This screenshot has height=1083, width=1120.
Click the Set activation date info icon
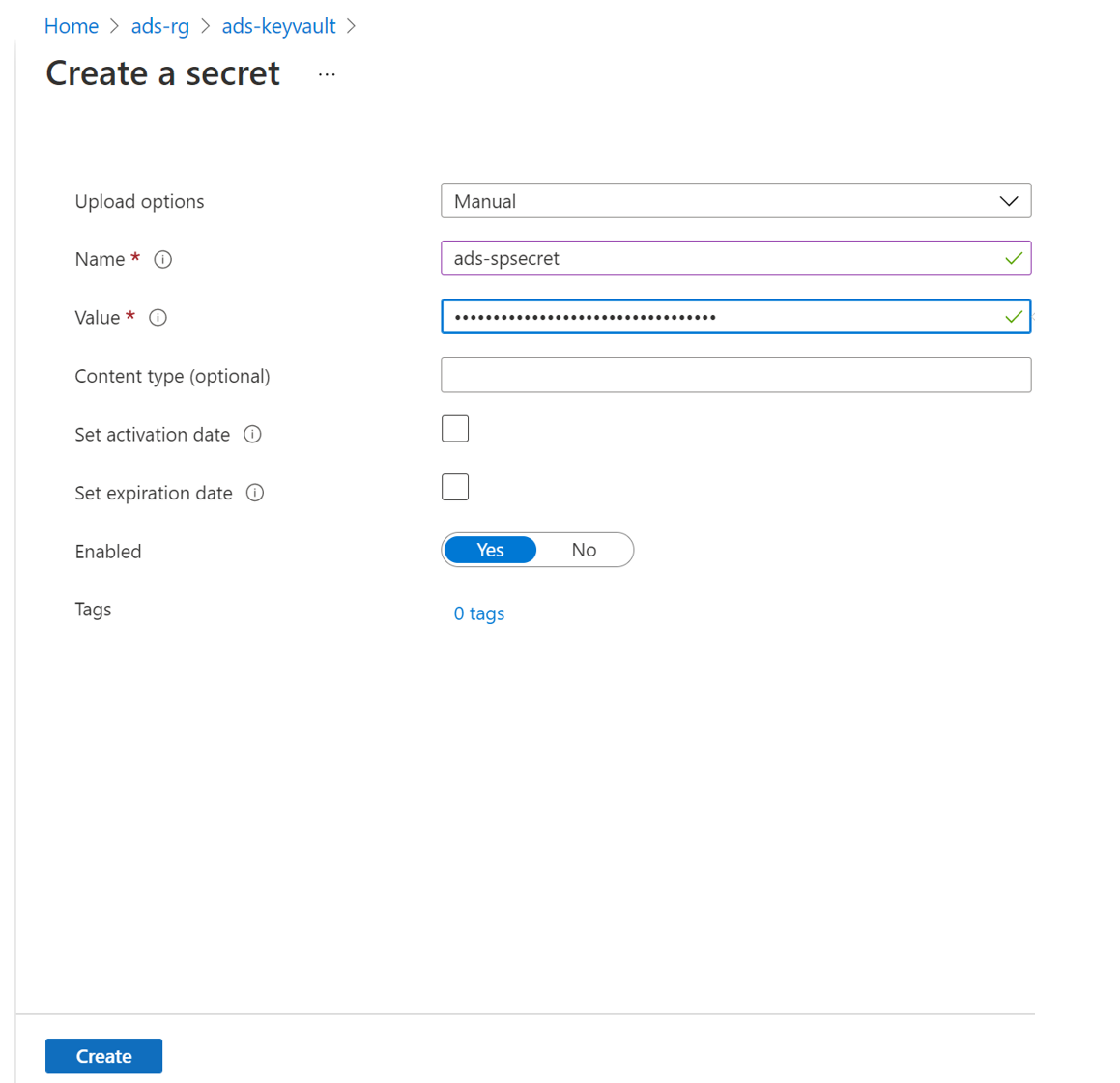(x=252, y=435)
